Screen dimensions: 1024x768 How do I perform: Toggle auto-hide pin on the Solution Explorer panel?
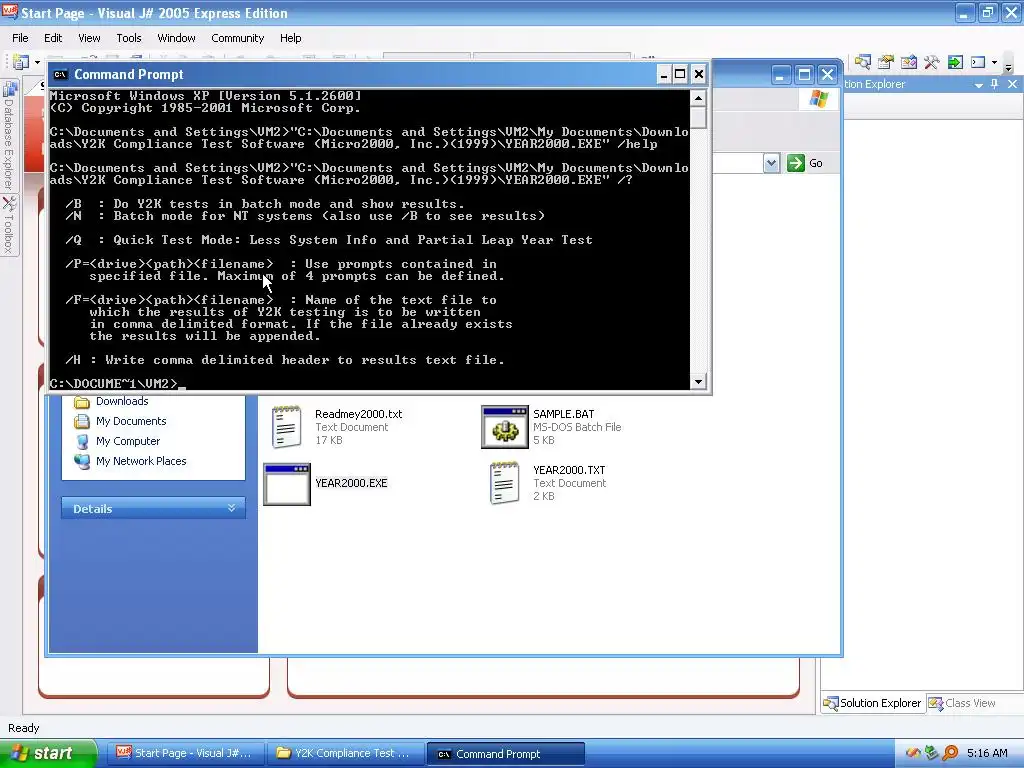pyautogui.click(x=995, y=84)
